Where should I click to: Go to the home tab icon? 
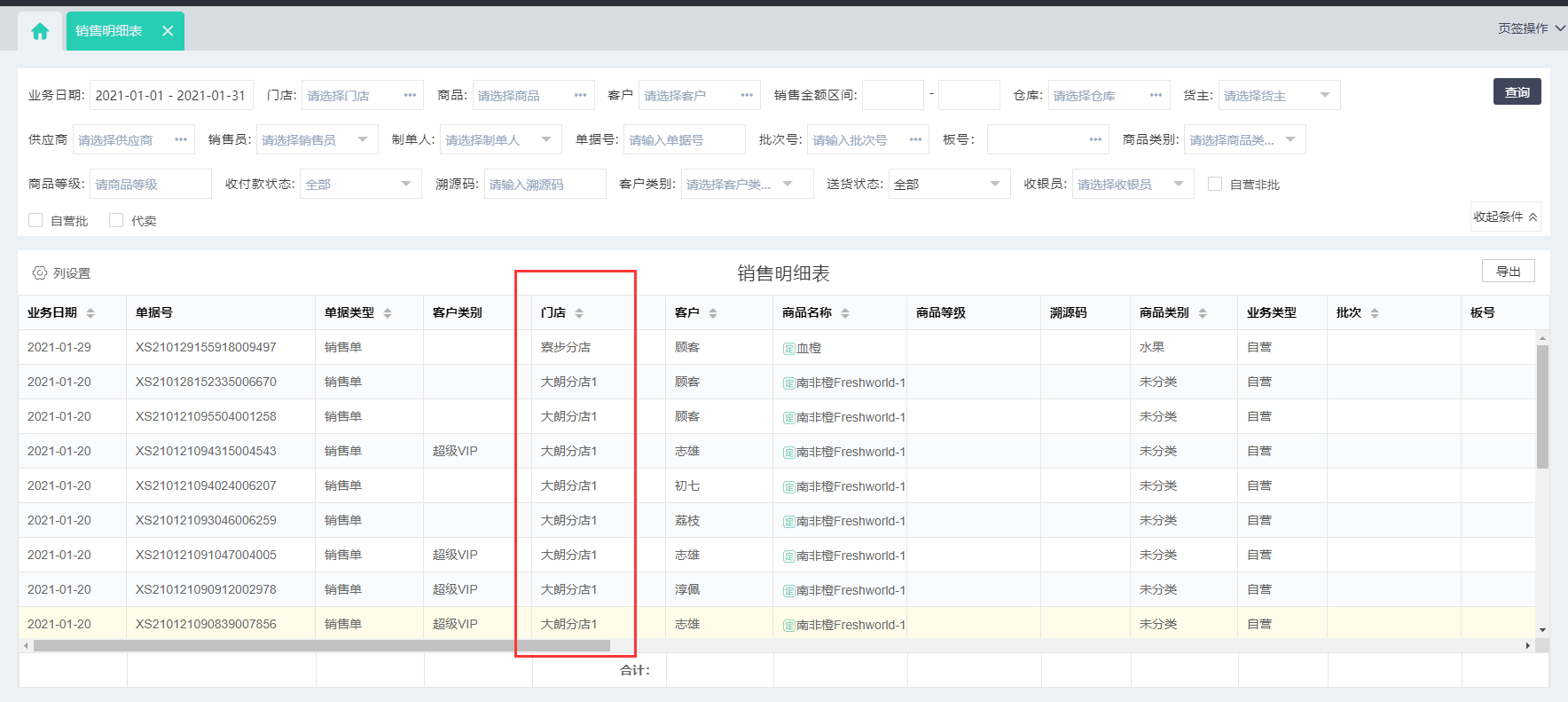(40, 32)
